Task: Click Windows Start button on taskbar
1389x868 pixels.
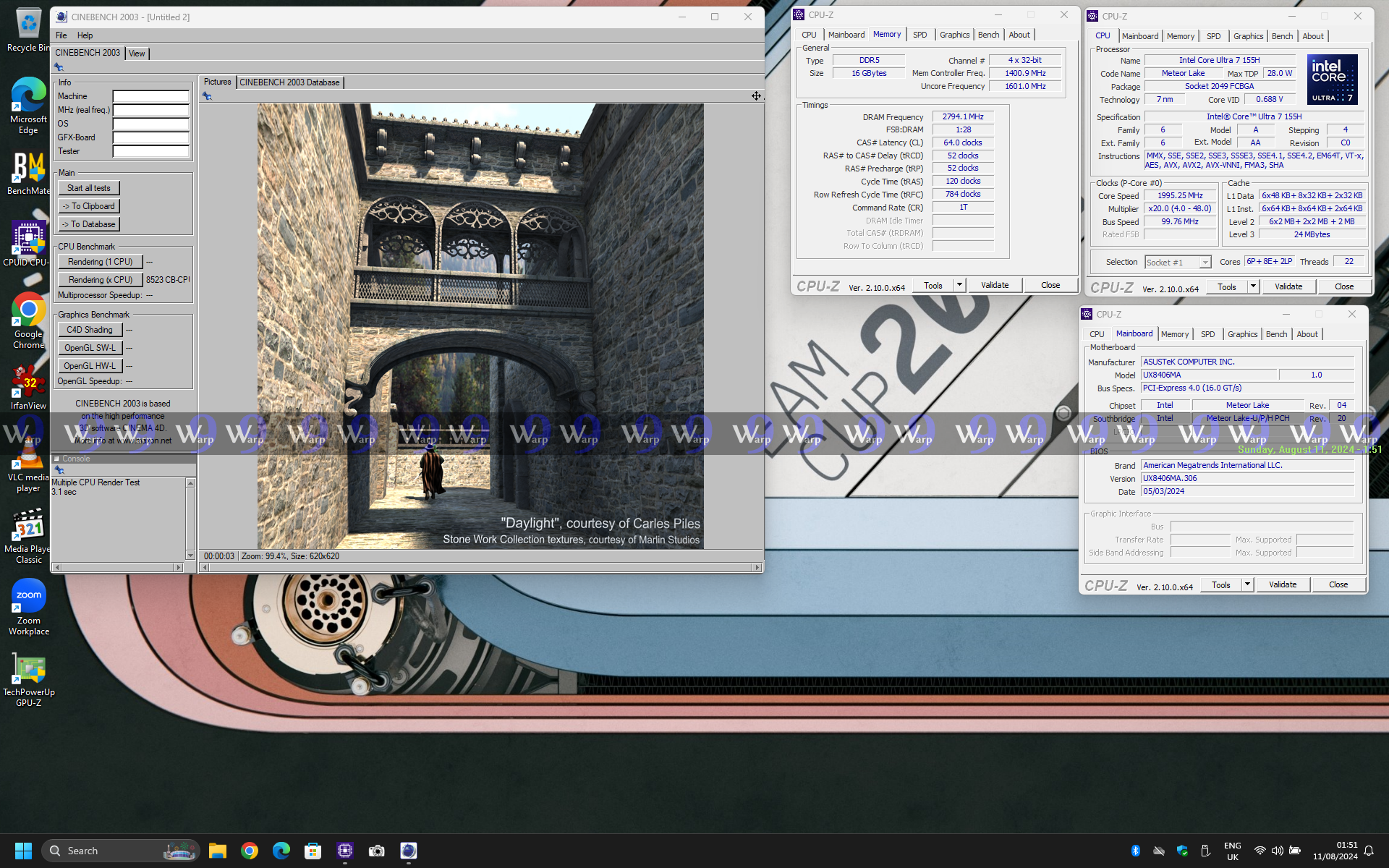Action: 23,851
